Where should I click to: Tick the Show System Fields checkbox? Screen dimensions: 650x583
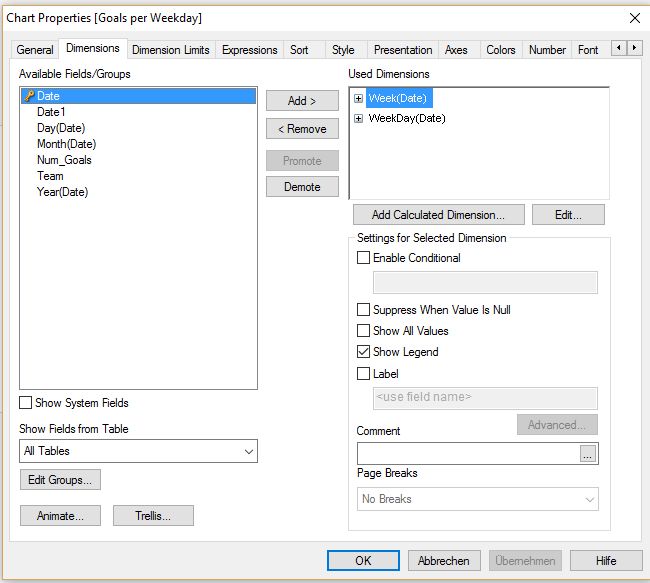26,403
